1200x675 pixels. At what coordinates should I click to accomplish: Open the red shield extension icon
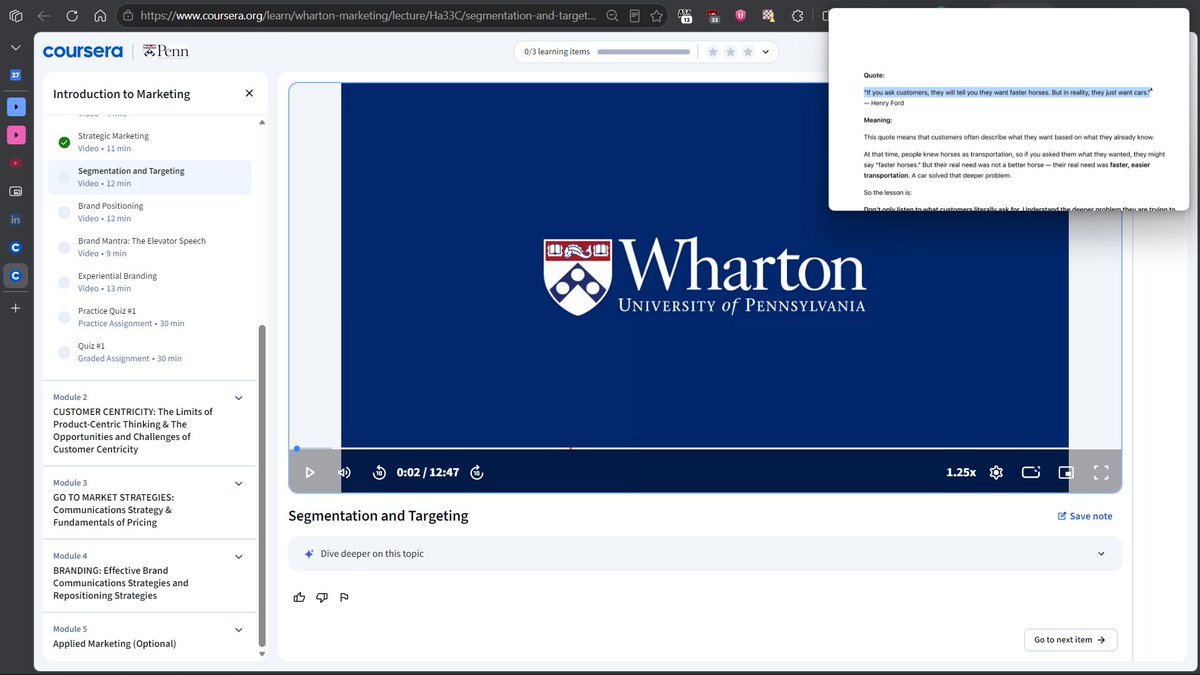coord(740,16)
